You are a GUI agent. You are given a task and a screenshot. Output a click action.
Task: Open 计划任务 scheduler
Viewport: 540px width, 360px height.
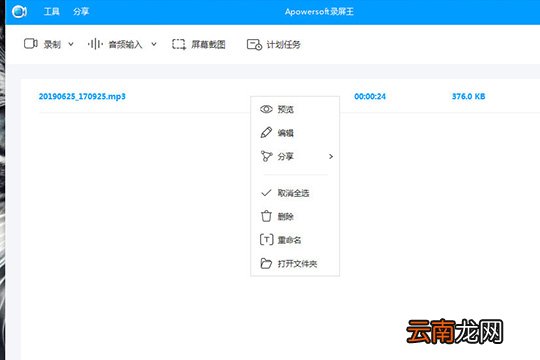(x=283, y=44)
